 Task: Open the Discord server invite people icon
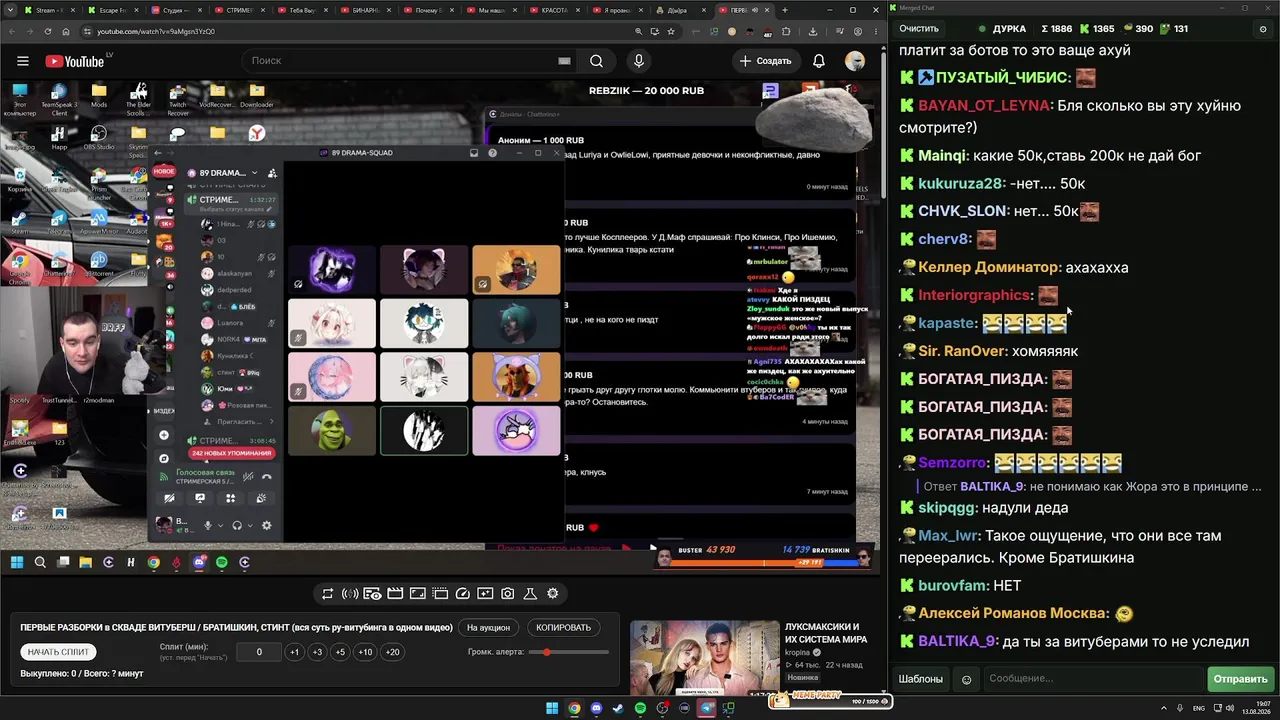(272, 173)
